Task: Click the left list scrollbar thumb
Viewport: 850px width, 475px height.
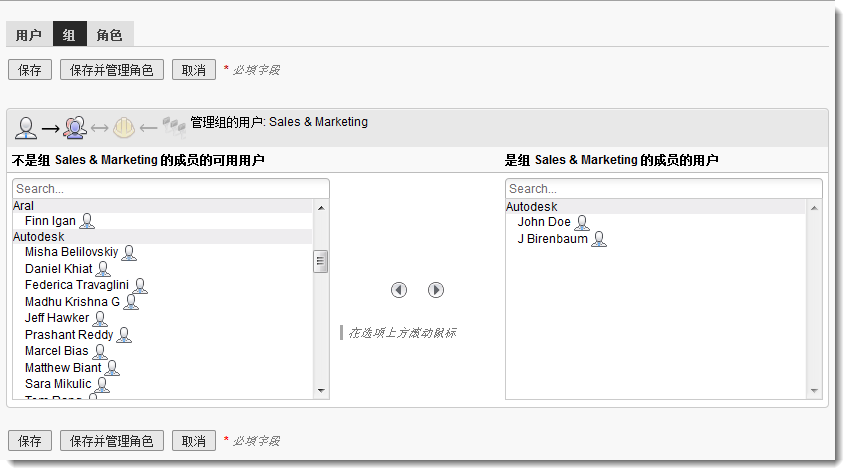Action: click(321, 261)
